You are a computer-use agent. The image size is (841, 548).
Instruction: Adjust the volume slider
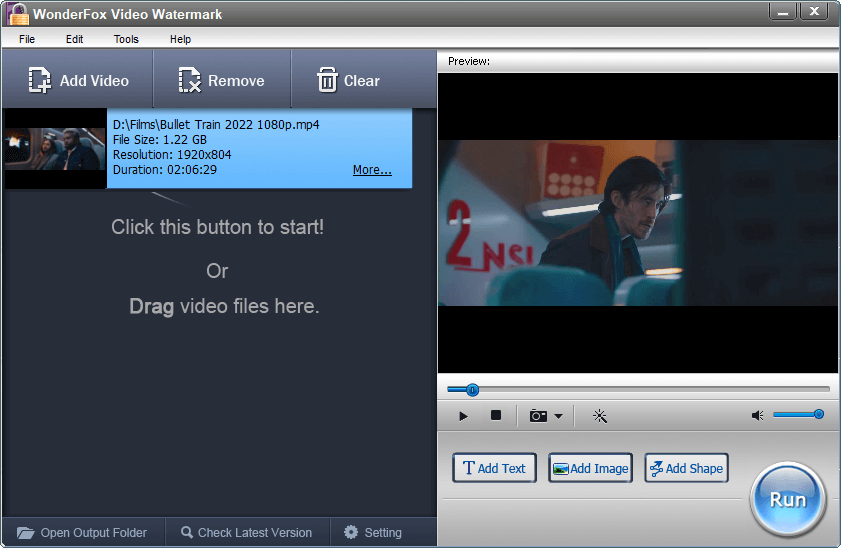[x=798, y=414]
